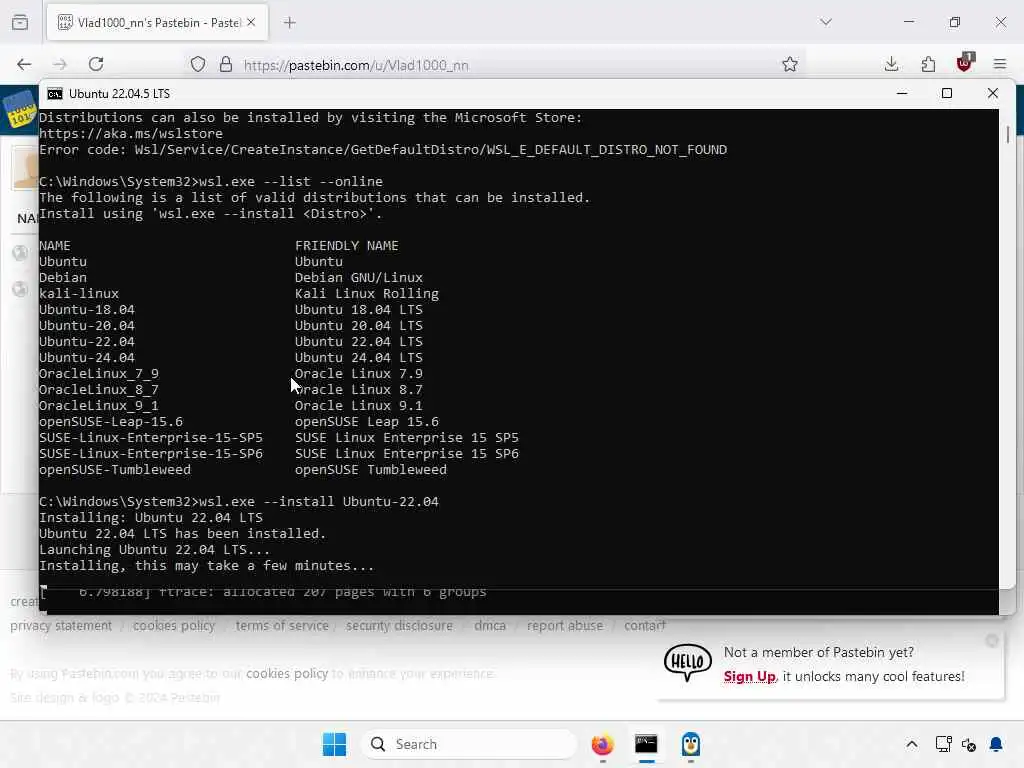Click 'kali-linux' row in terminal list
The height and width of the screenshot is (768, 1024).
[79, 293]
